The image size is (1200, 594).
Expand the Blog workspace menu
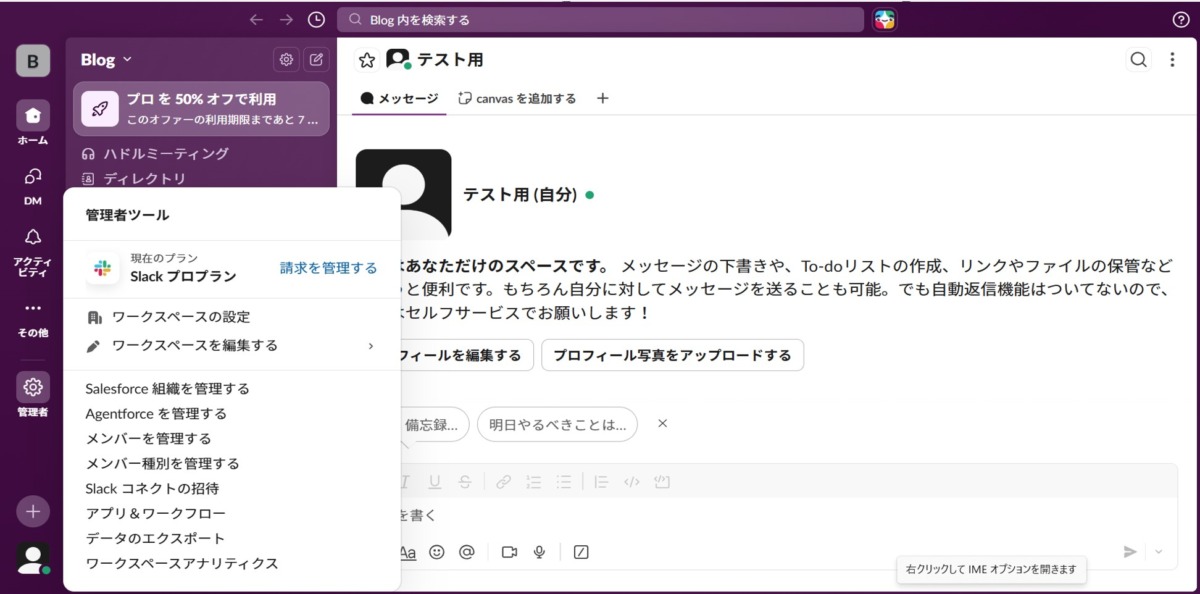(106, 60)
